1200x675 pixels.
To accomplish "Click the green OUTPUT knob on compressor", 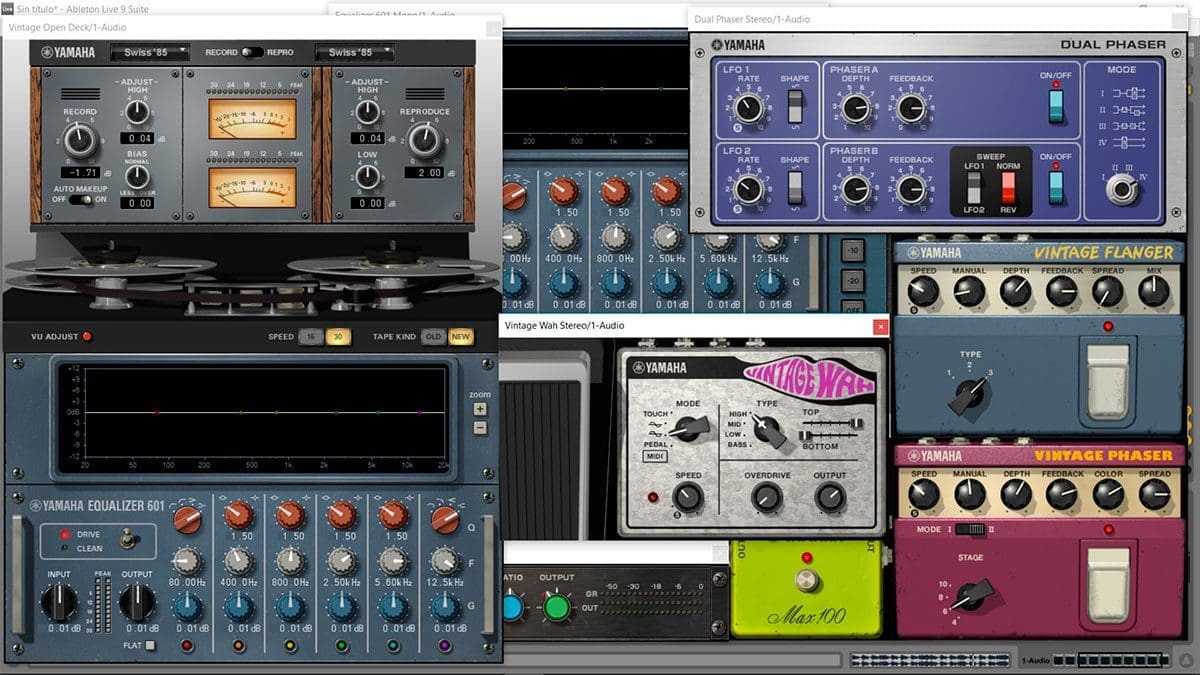I will (x=557, y=605).
